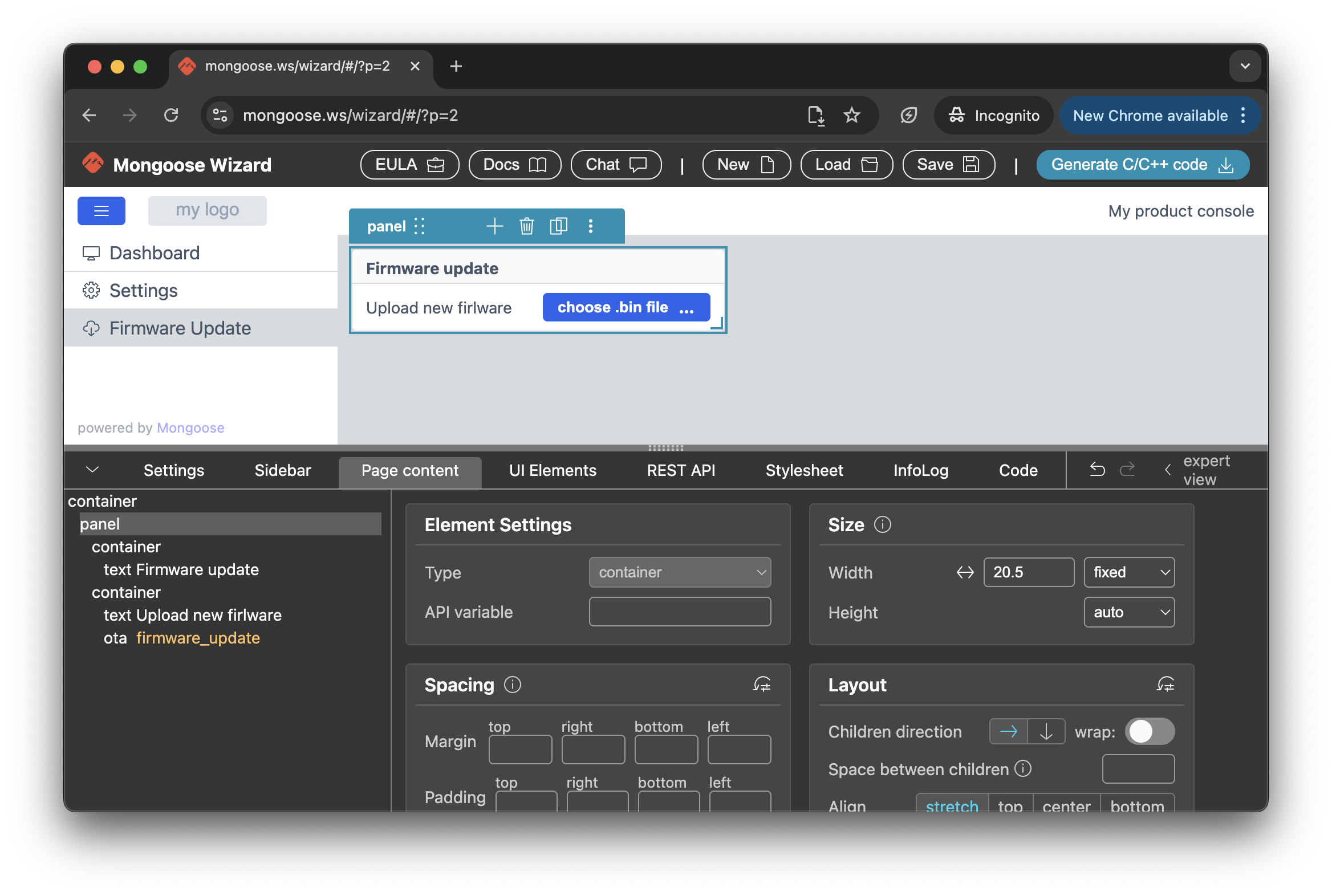The height and width of the screenshot is (896, 1332).
Task: Click Spacing reset-style icon
Action: click(x=761, y=685)
